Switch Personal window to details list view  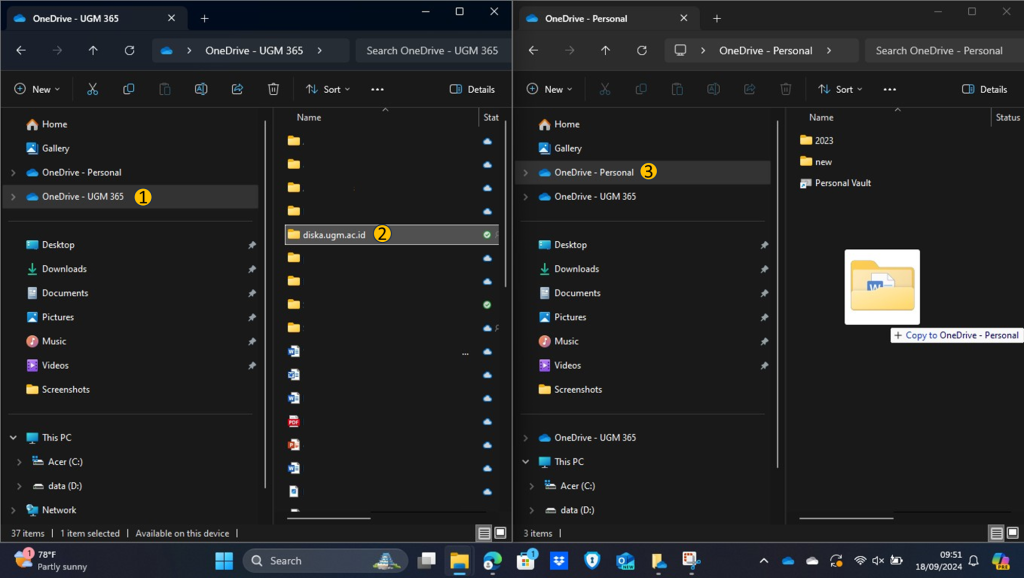[996, 533]
